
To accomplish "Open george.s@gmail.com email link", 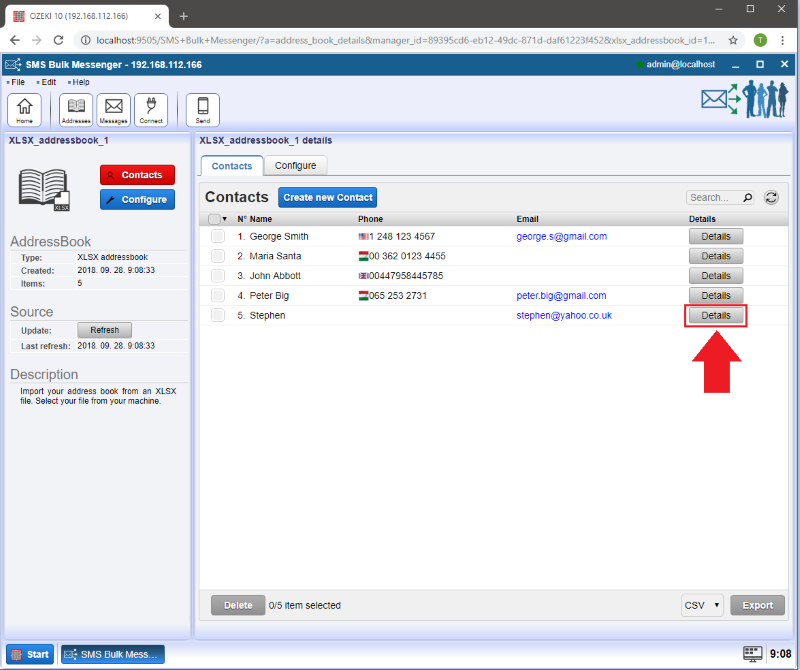I will (x=561, y=237).
